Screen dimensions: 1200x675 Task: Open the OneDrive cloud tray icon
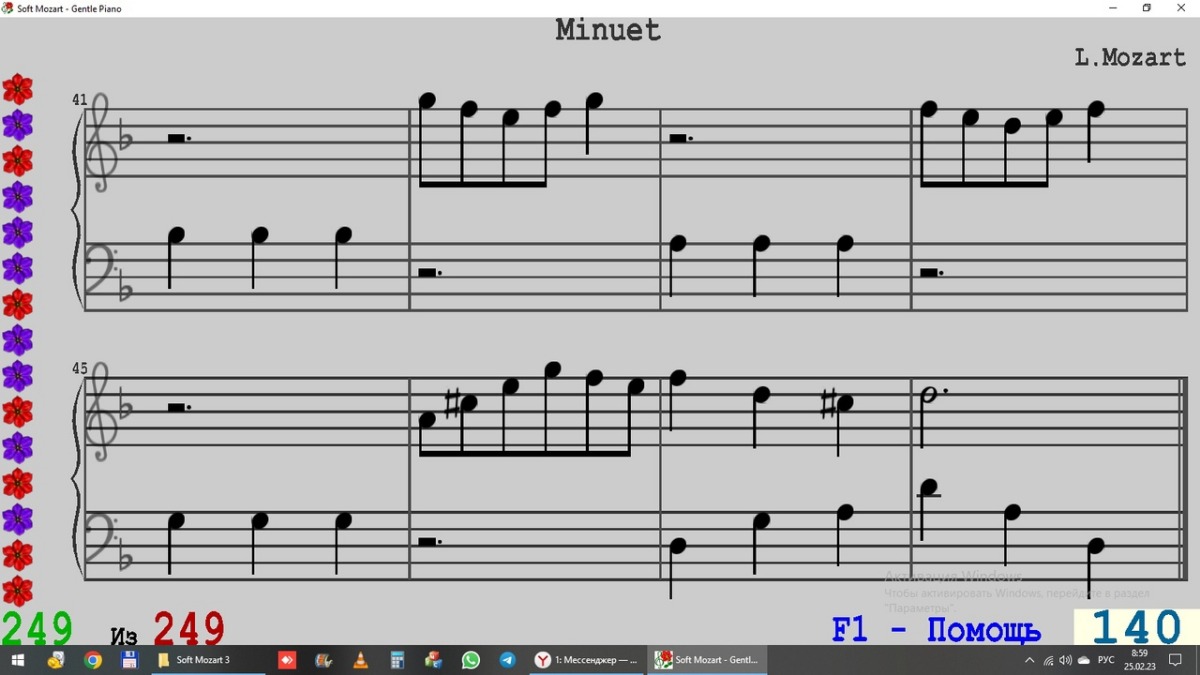[1084, 660]
